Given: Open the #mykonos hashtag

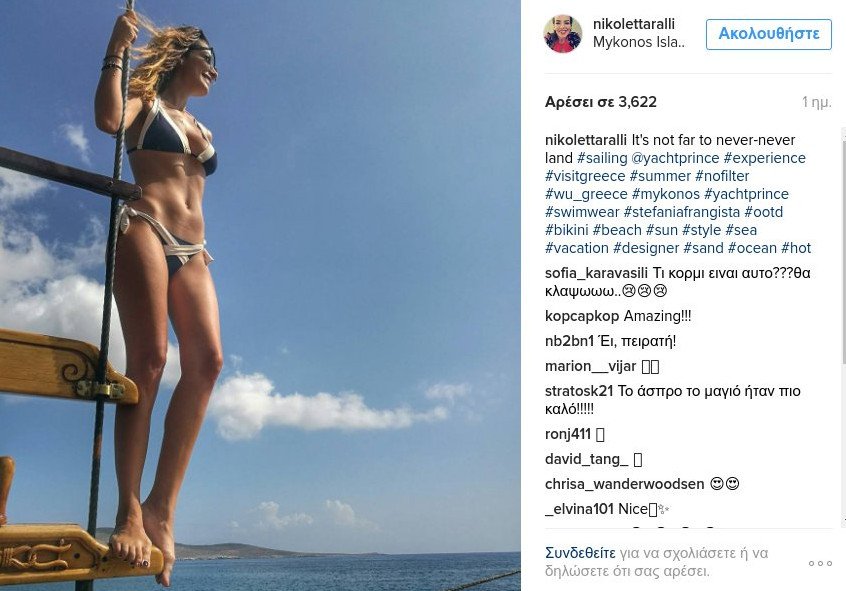Looking at the screenshot, I should [666, 194].
